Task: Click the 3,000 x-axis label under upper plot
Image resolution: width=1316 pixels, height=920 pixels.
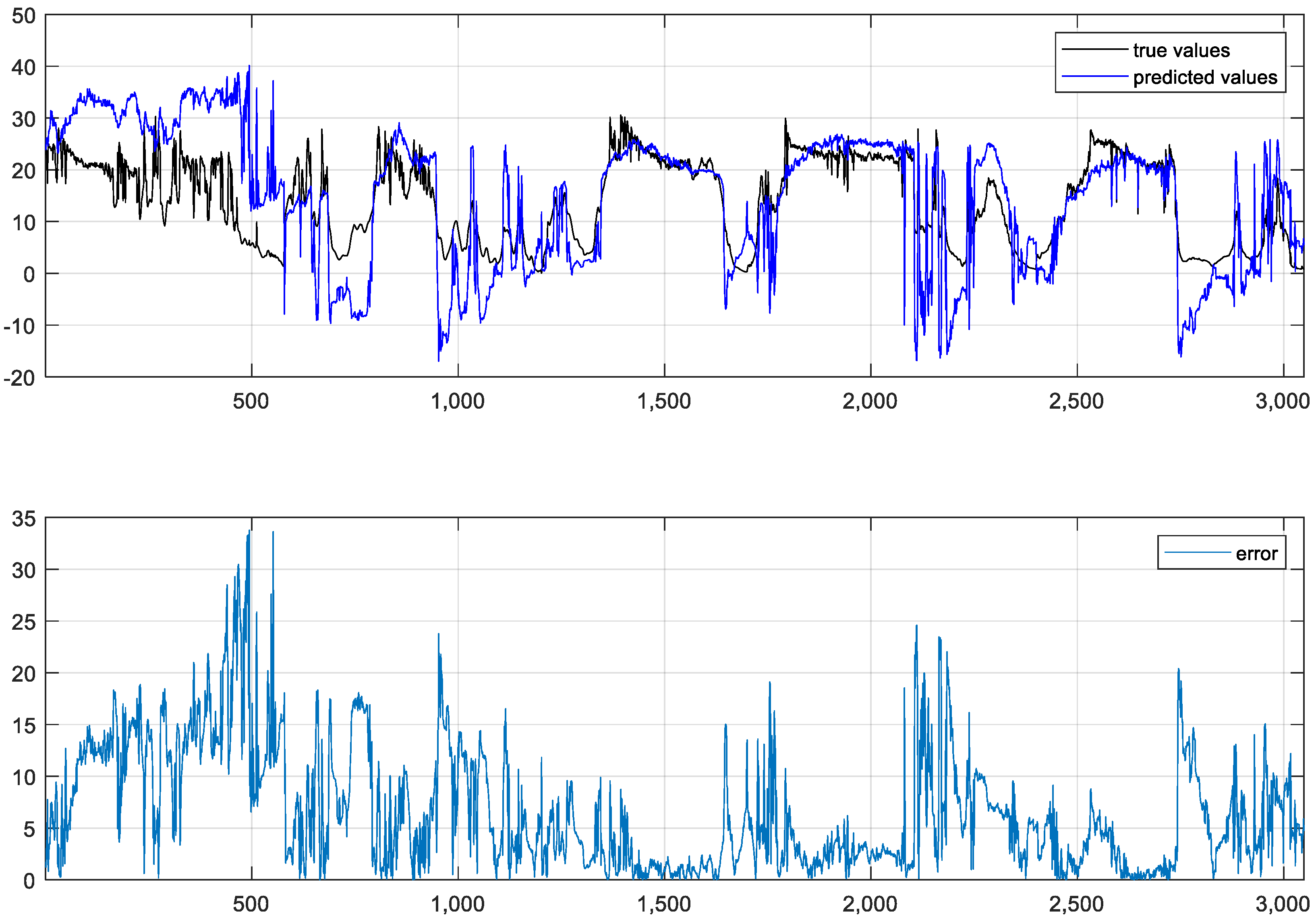Action: (1283, 401)
